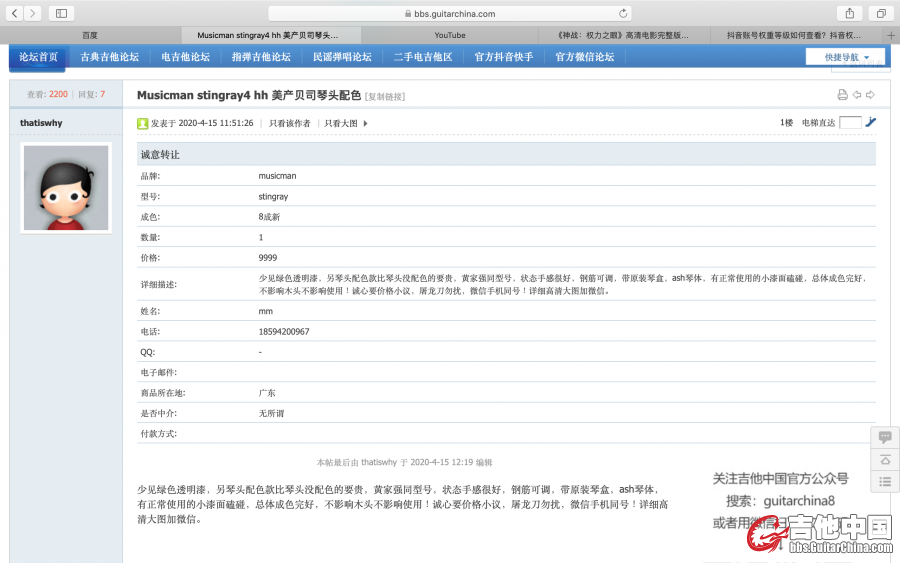Click the green user icon before post date

142,123
